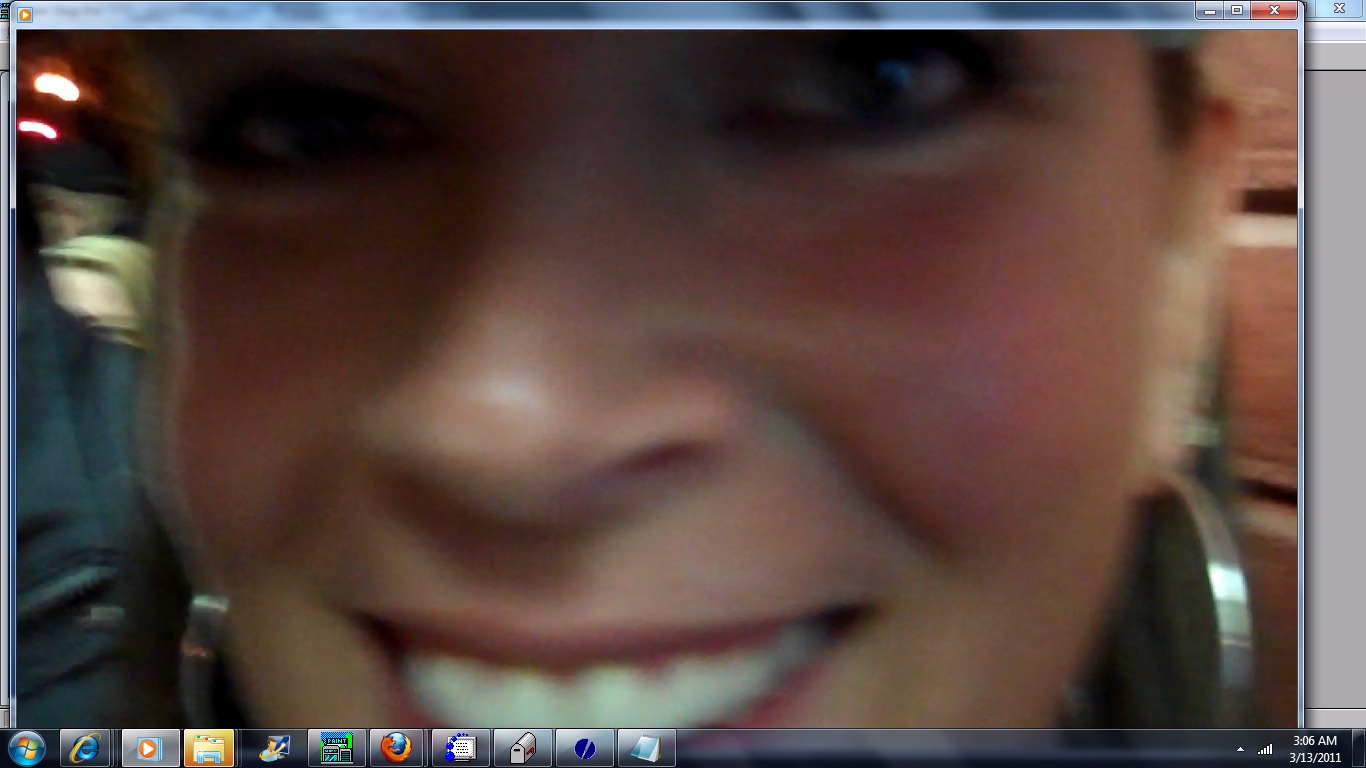This screenshot has width=1366, height=768.
Task: Open the clock showing 3:06 AM
Action: pos(1314,749)
